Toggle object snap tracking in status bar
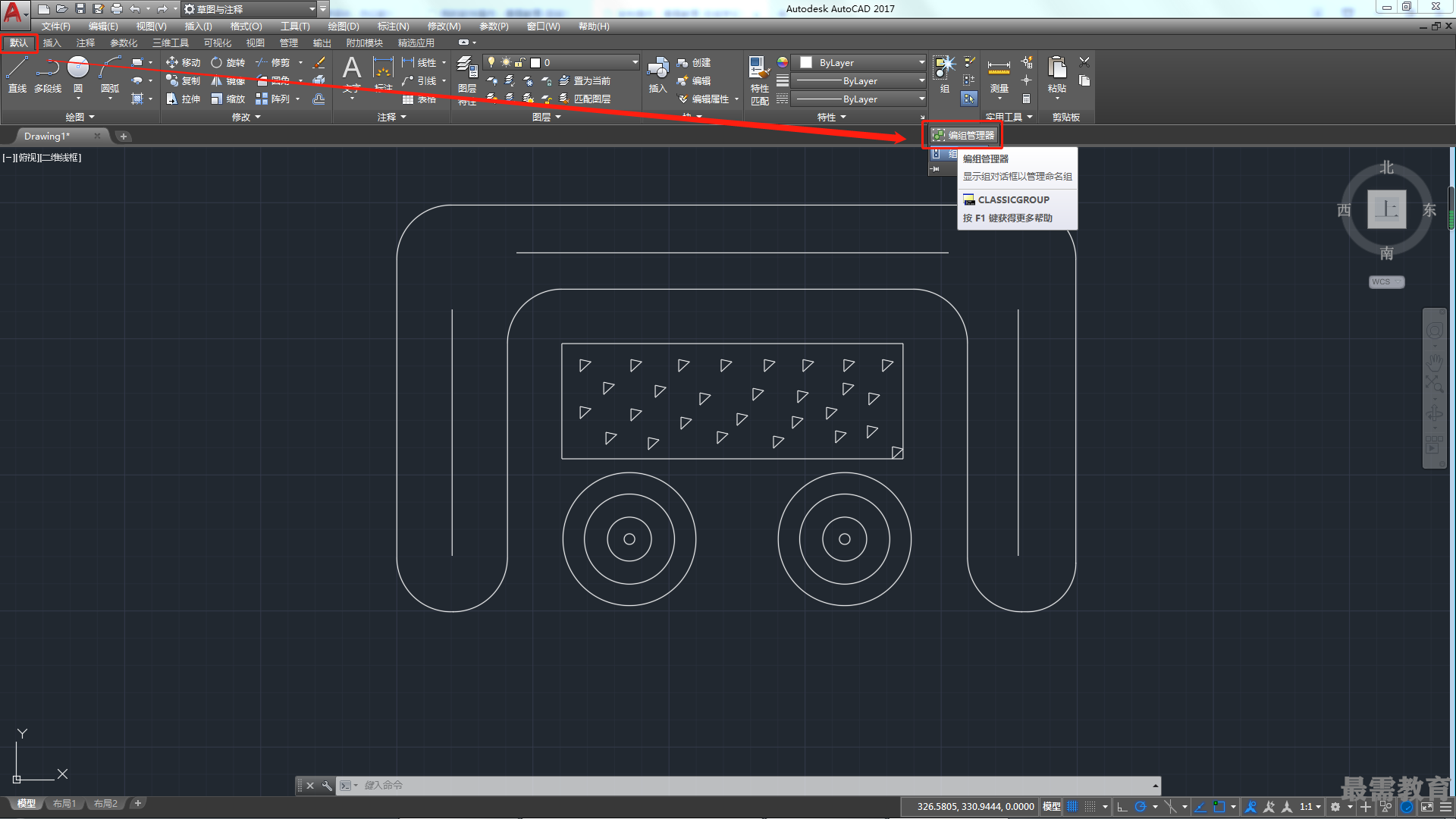The width and height of the screenshot is (1456, 819). click(1200, 807)
